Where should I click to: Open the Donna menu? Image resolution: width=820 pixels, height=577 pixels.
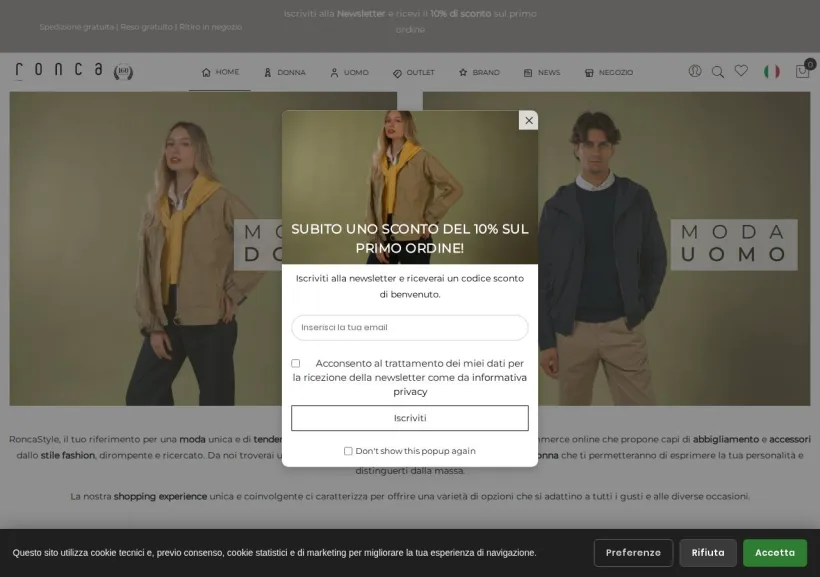click(285, 73)
